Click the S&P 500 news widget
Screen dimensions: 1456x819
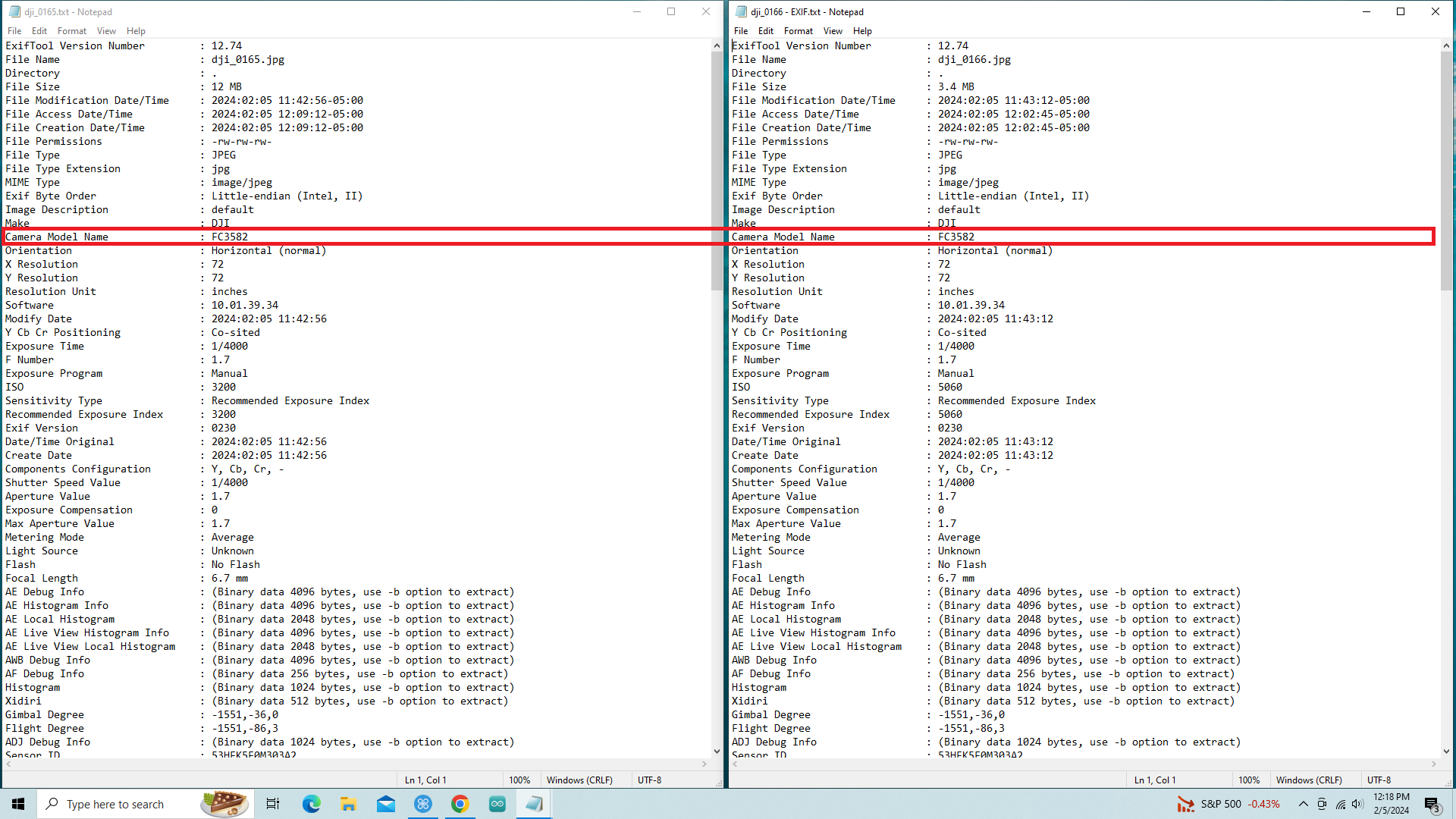(x=1228, y=804)
